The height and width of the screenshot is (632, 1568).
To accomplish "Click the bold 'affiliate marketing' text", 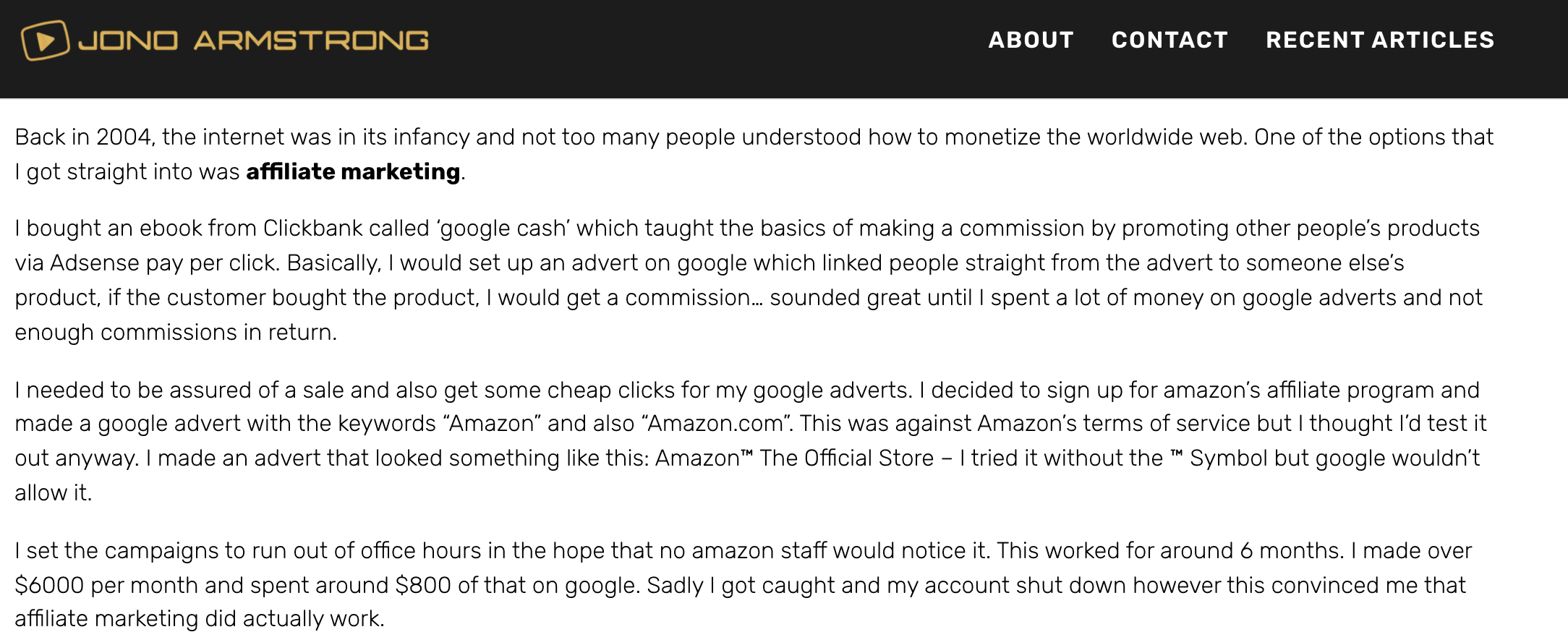I will click(353, 172).
